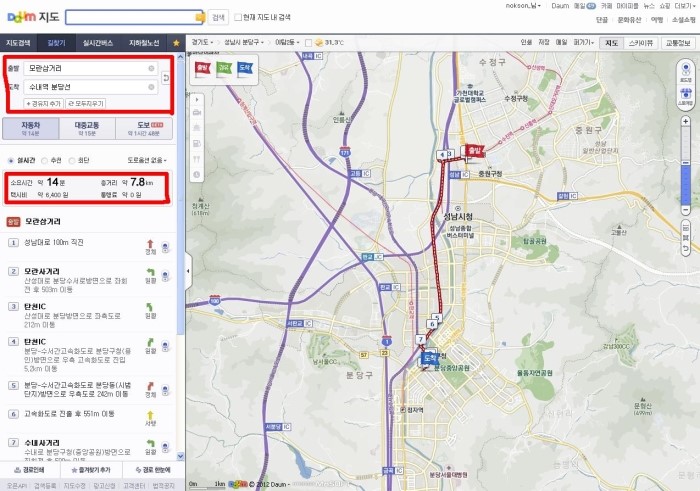Switch to the 지도검색 tab
The width and height of the screenshot is (700, 491).
pos(18,43)
